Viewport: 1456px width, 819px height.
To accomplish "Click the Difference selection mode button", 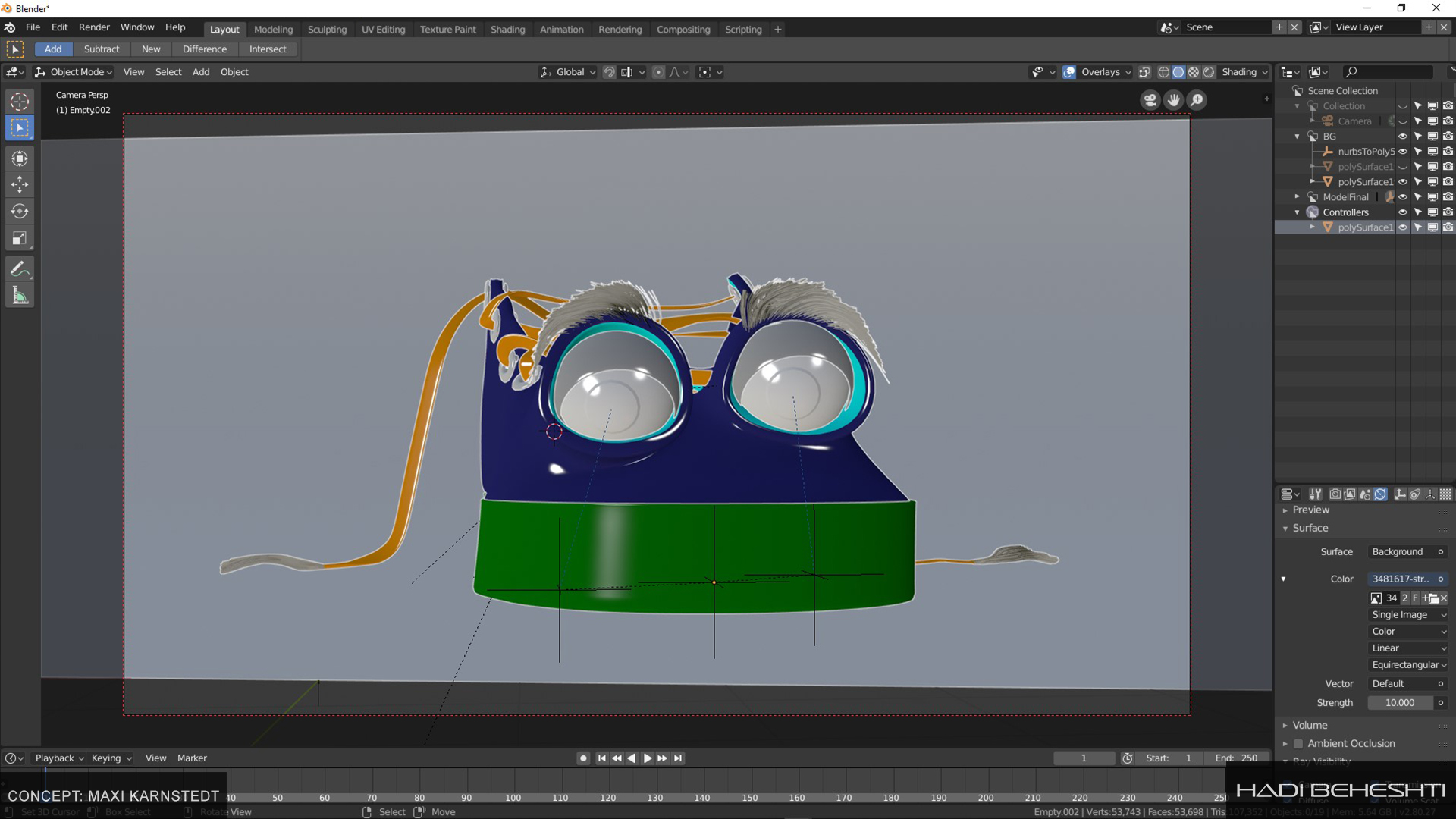I will (205, 49).
